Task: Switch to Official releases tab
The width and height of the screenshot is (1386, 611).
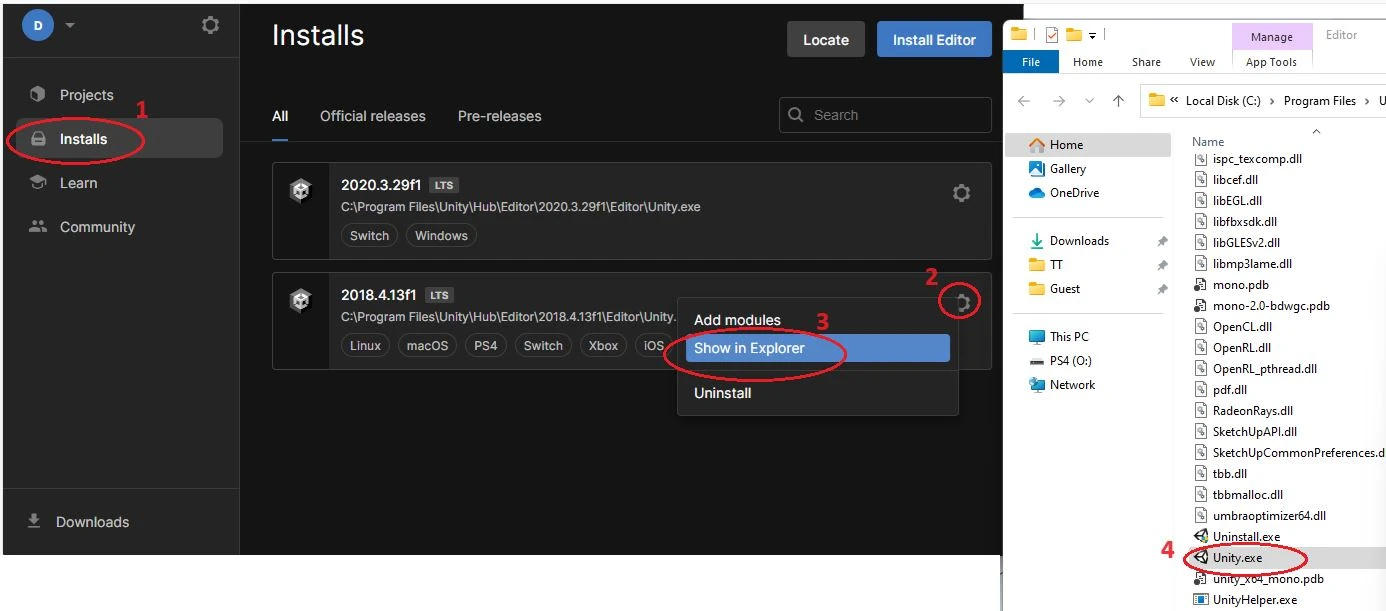Action: tap(373, 116)
